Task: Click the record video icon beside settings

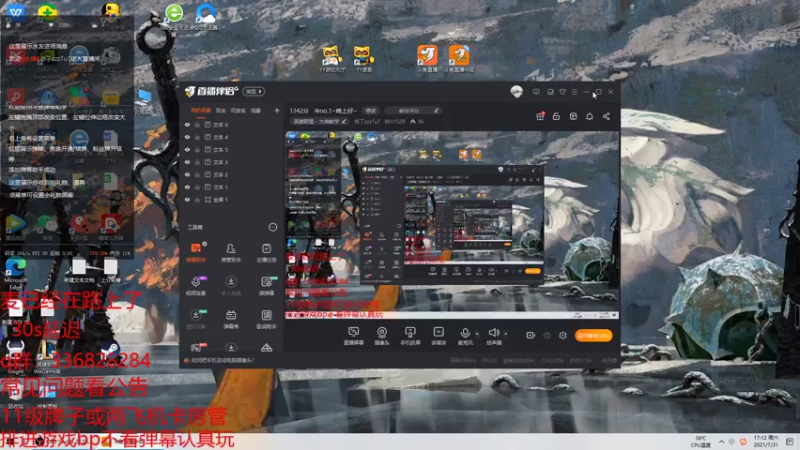Action: click(530, 335)
